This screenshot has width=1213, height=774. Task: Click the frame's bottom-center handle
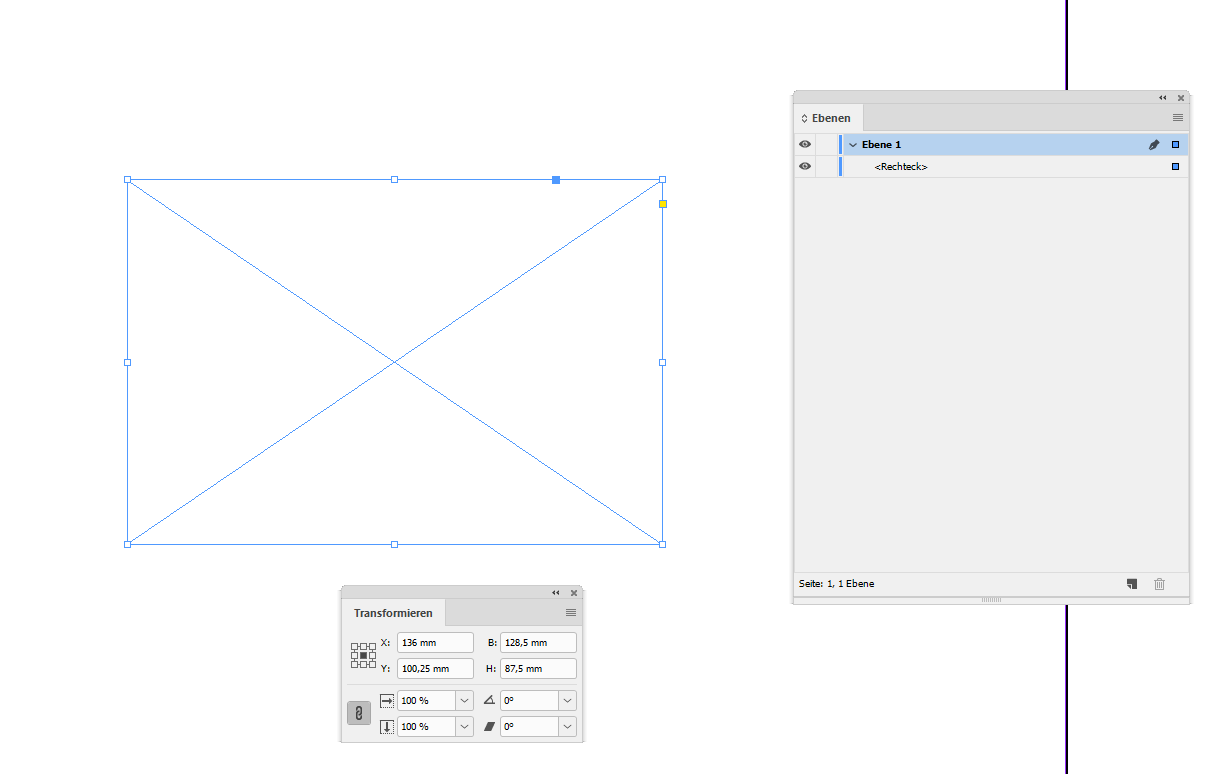pos(394,544)
